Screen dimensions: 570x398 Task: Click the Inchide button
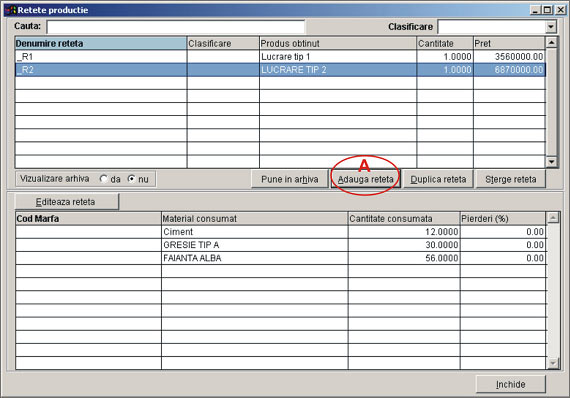tap(511, 384)
